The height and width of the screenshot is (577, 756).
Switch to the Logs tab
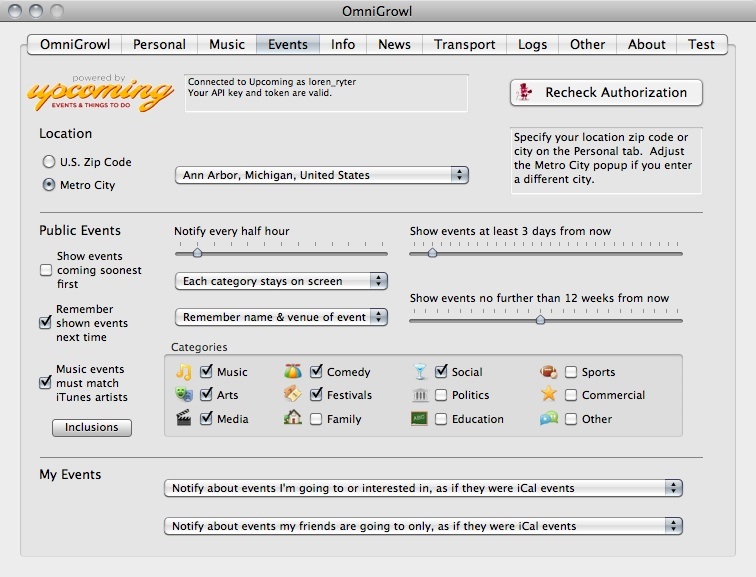click(x=532, y=44)
